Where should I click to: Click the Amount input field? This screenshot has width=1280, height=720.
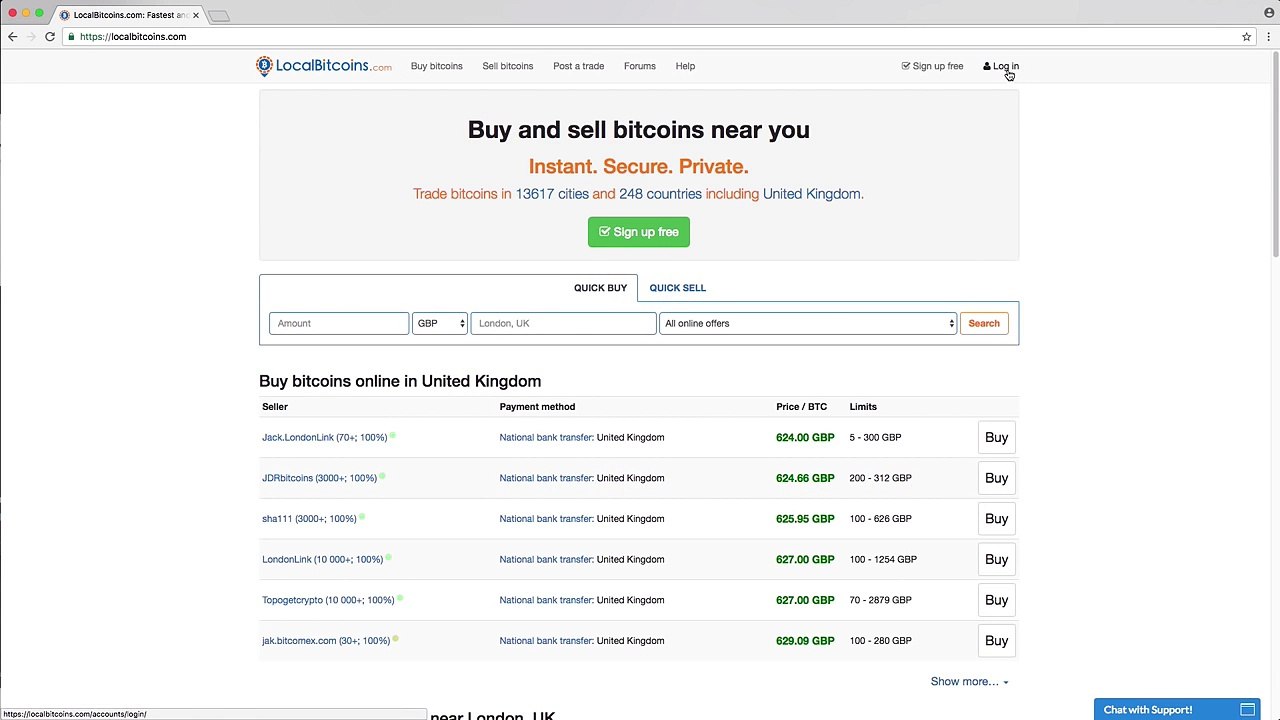click(338, 323)
